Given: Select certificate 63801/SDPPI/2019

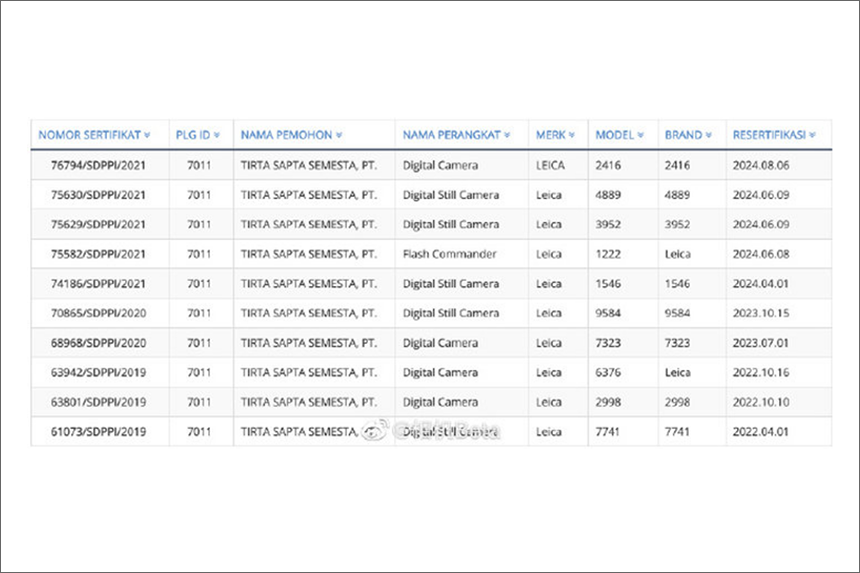Looking at the screenshot, I should 98,402.
